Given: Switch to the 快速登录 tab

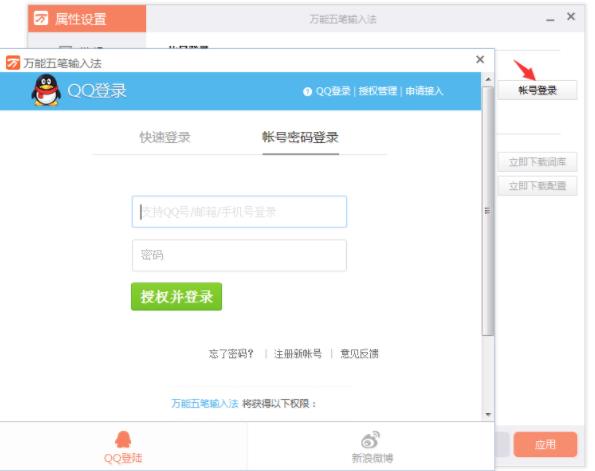Looking at the screenshot, I should click(x=165, y=137).
